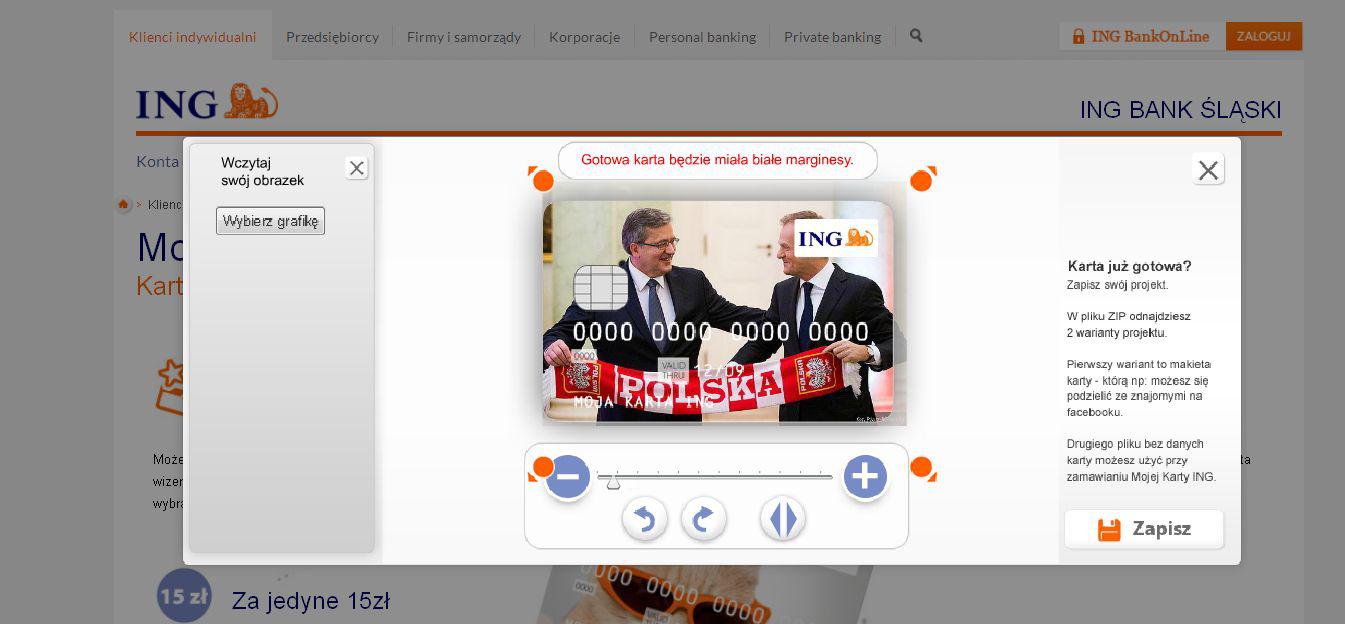Open Firmy i samorządy tab
This screenshot has width=1345, height=624.
[x=464, y=37]
